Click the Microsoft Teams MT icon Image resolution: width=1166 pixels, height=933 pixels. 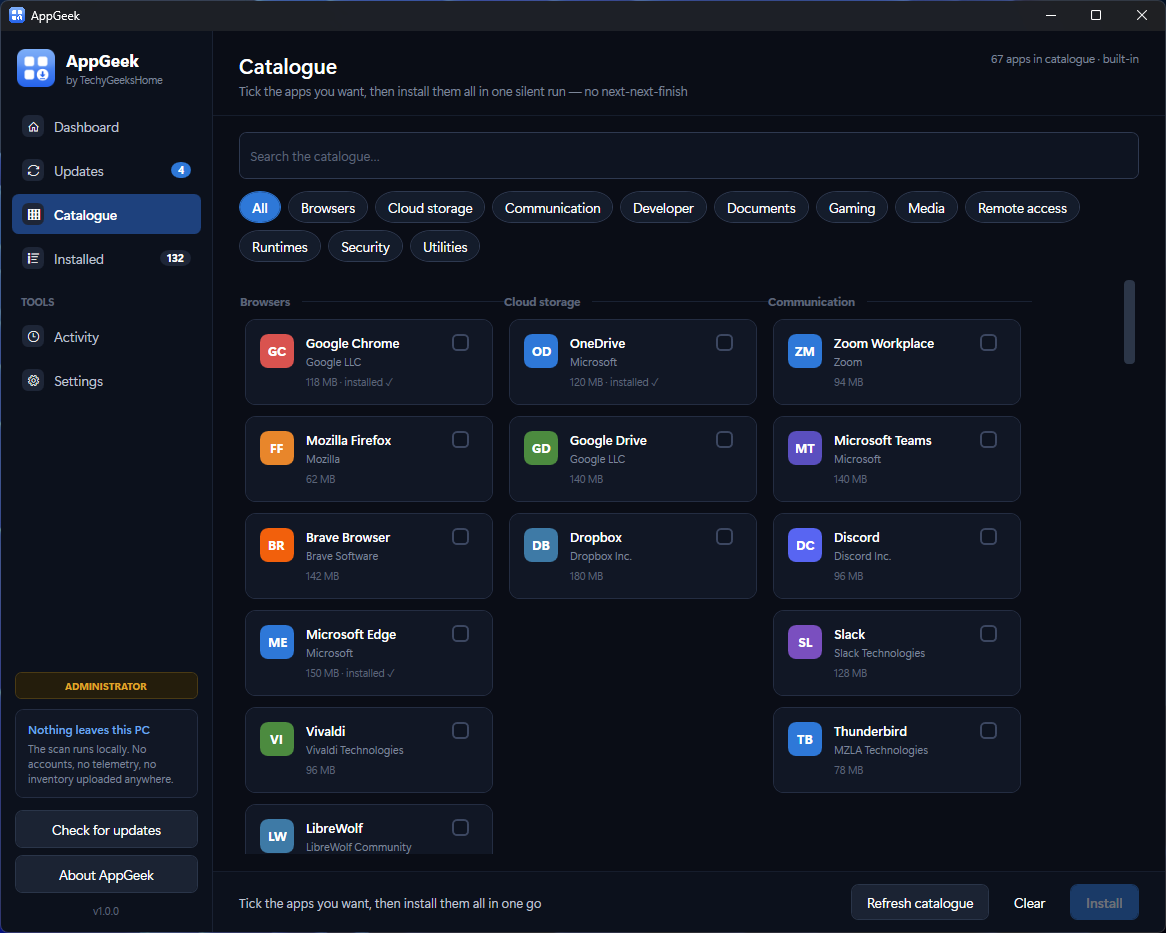tap(805, 448)
